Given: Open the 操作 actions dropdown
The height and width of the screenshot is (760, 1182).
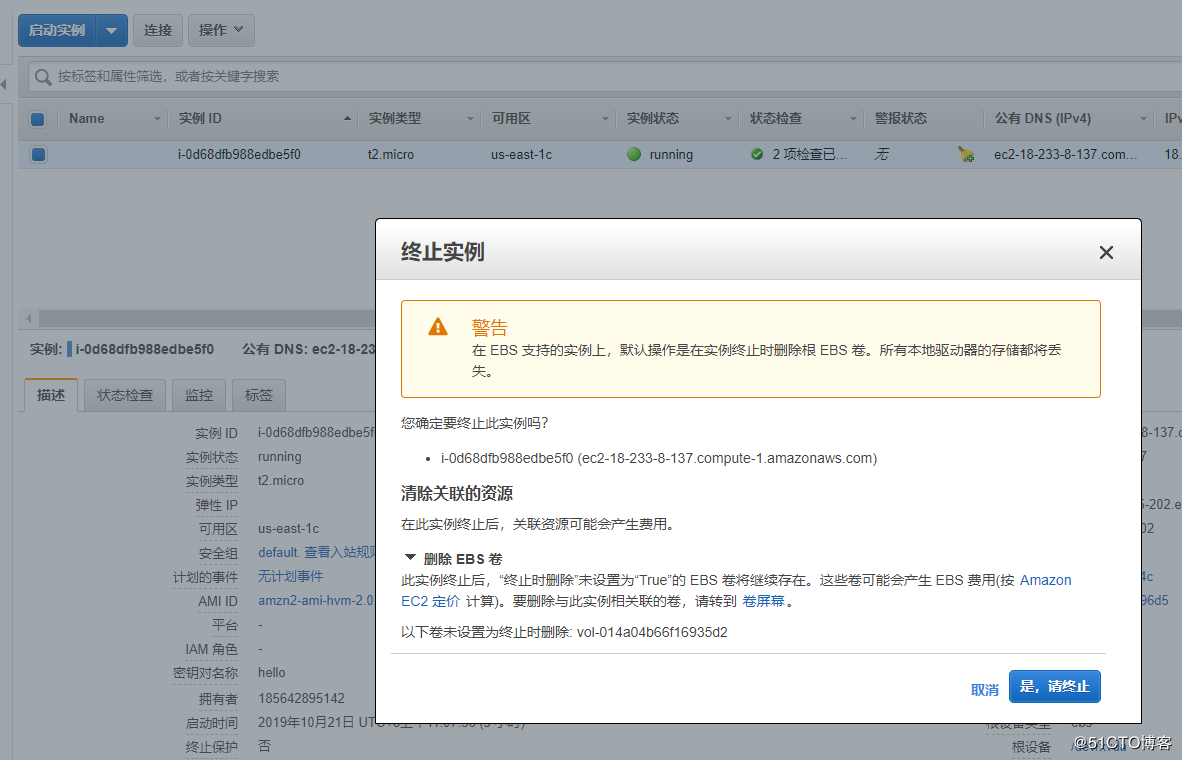Looking at the screenshot, I should coord(221,30).
